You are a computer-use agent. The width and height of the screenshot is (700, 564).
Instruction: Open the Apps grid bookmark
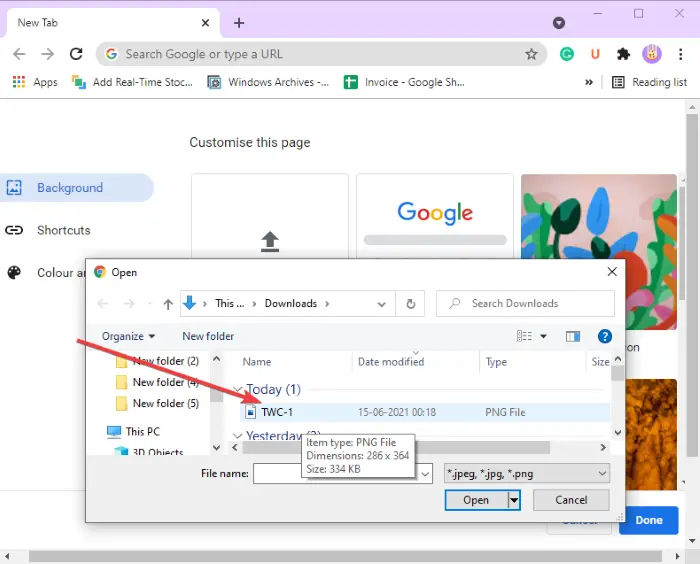pyautogui.click(x=35, y=82)
